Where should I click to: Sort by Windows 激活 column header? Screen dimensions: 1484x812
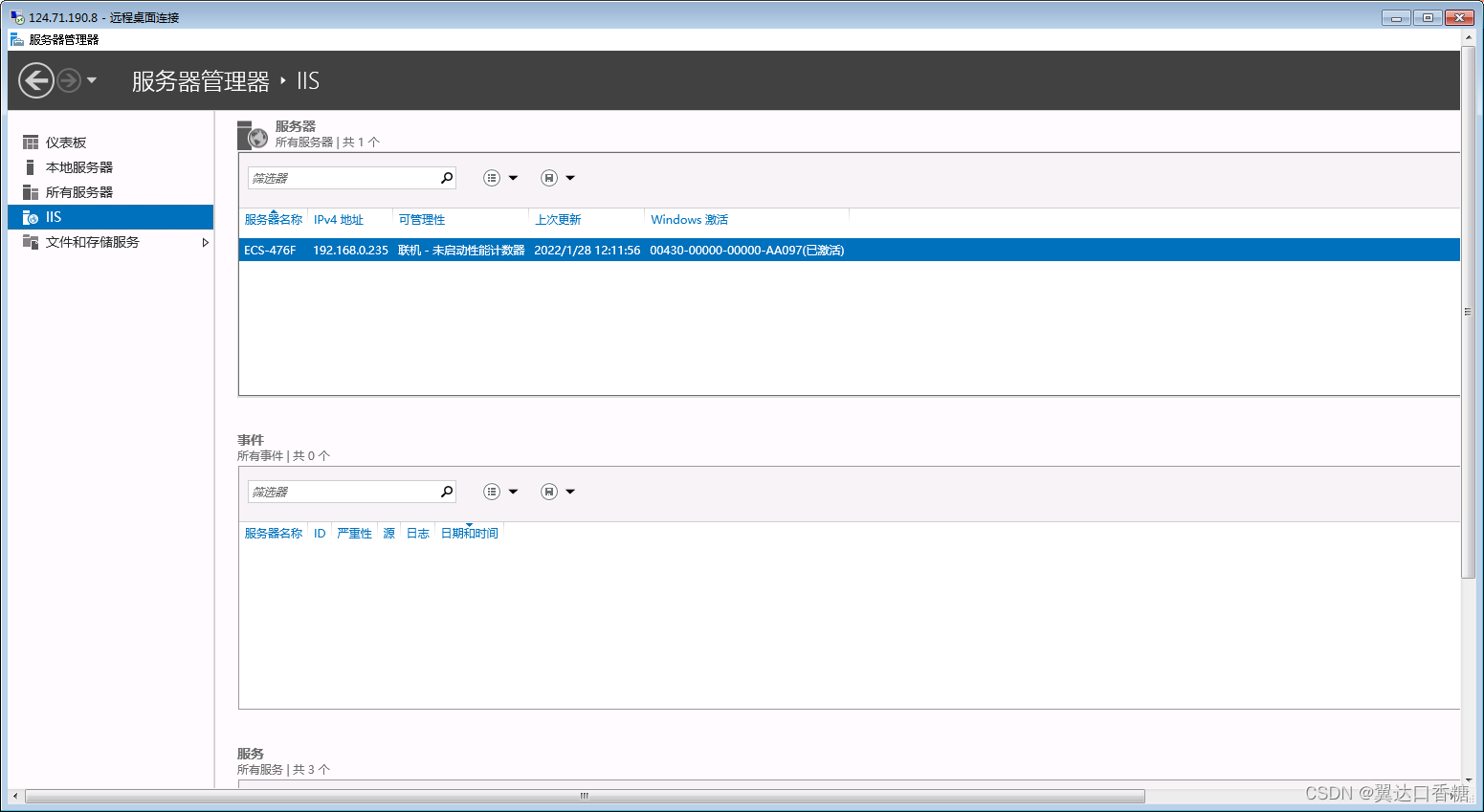point(690,220)
